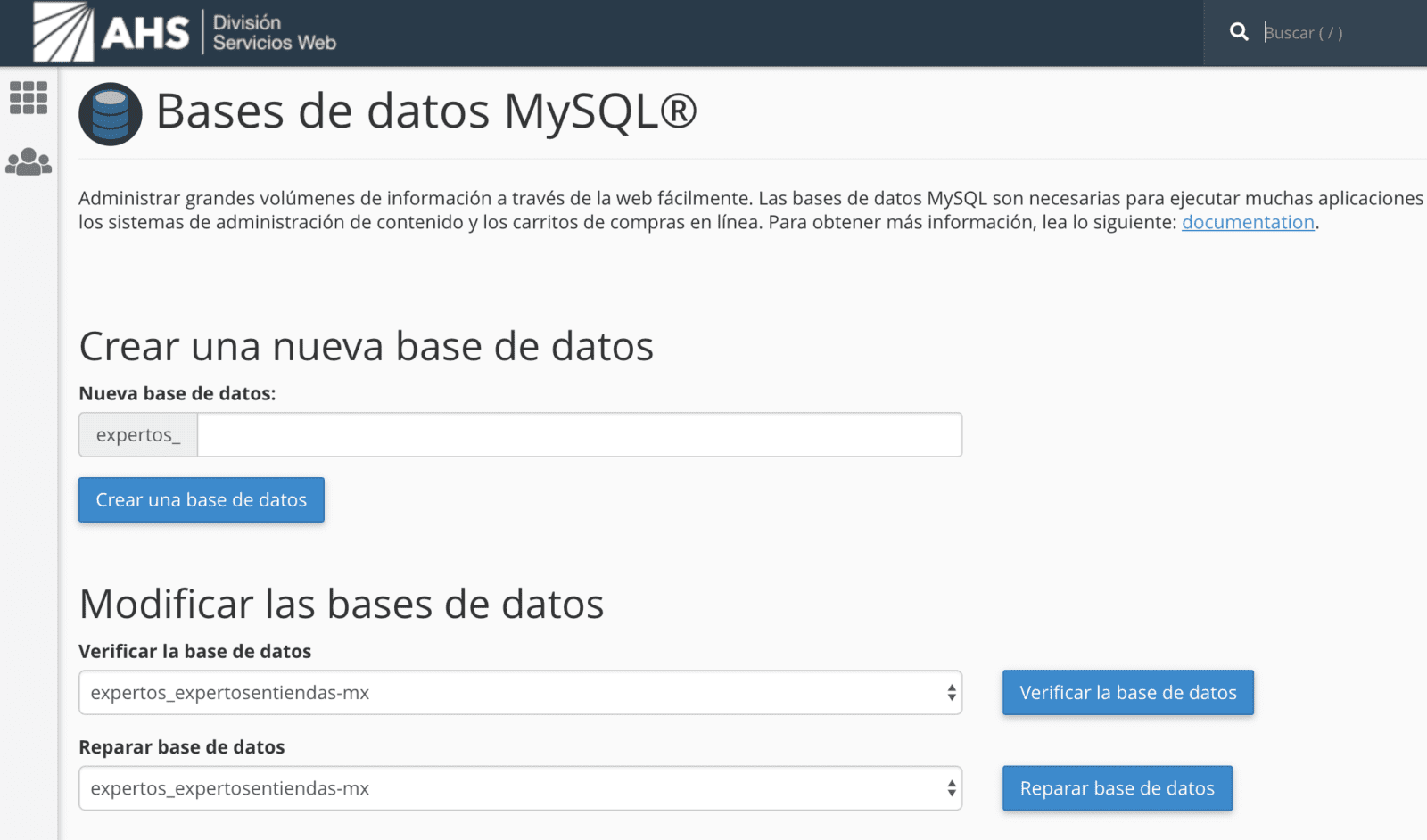
Task: Click the Verificar la base de datos field label
Action: pyautogui.click(x=195, y=652)
